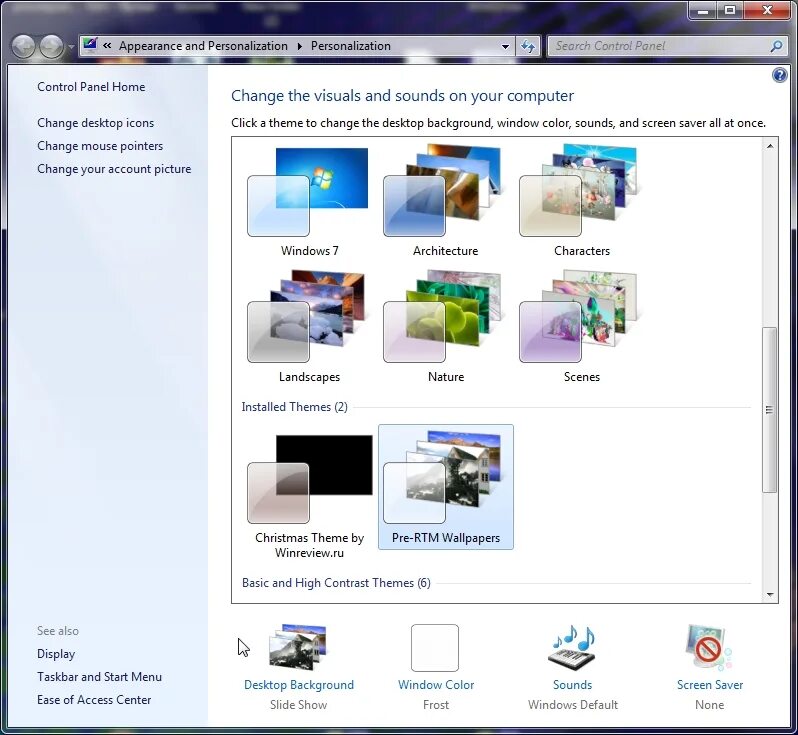Click the theme list scrollbar thumb
This screenshot has width=798, height=735.
tap(770, 410)
